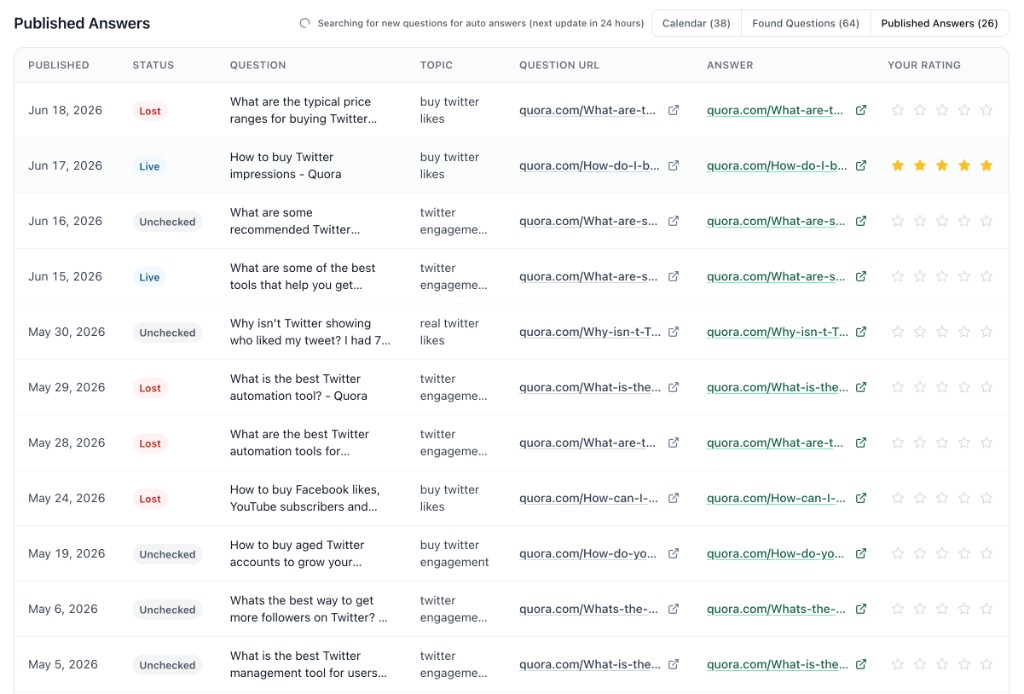Viewport: 1024px width, 694px height.
Task: Open external link icon for May 24 answer
Action: [861, 499]
